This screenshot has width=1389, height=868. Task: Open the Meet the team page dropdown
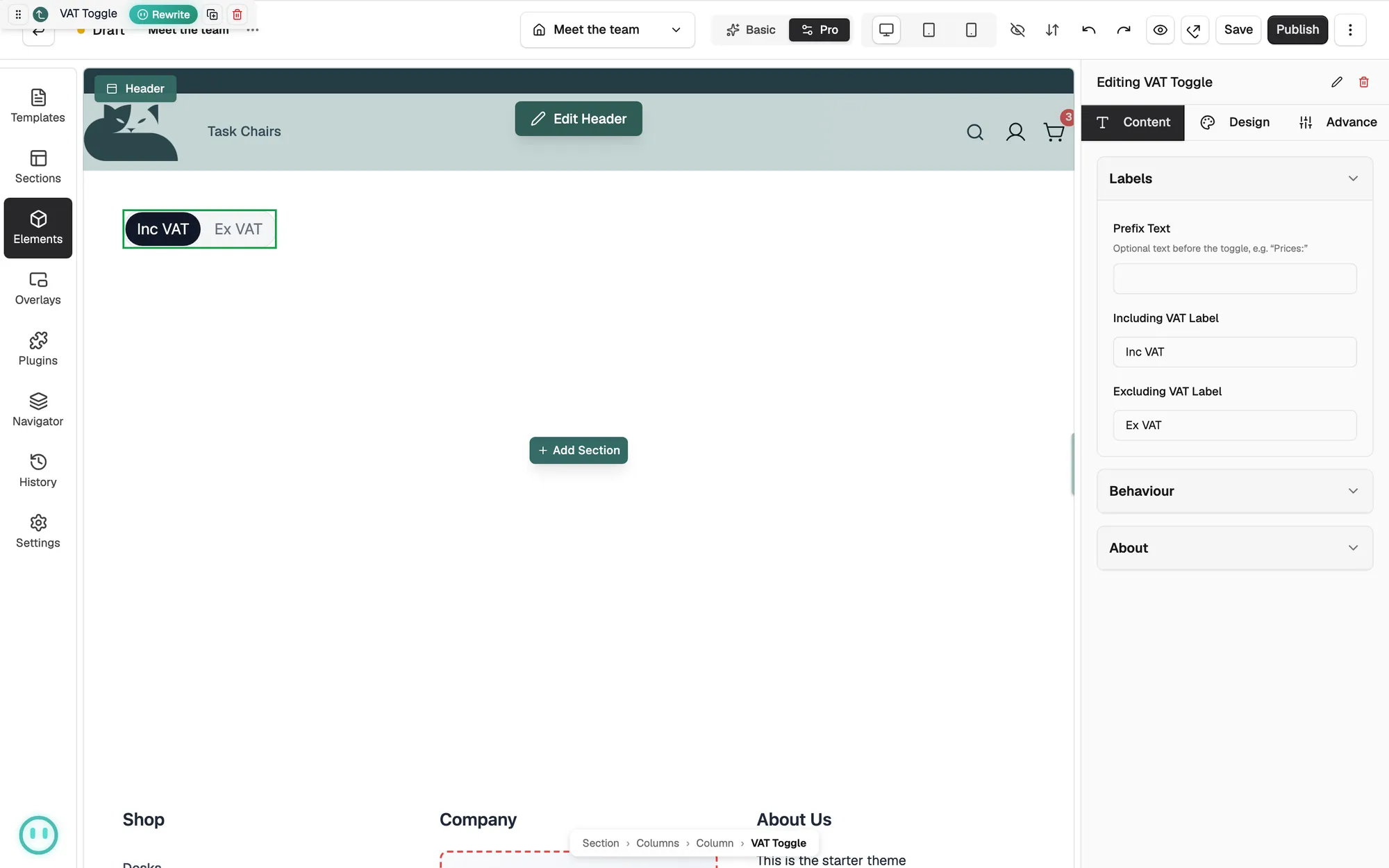click(608, 30)
